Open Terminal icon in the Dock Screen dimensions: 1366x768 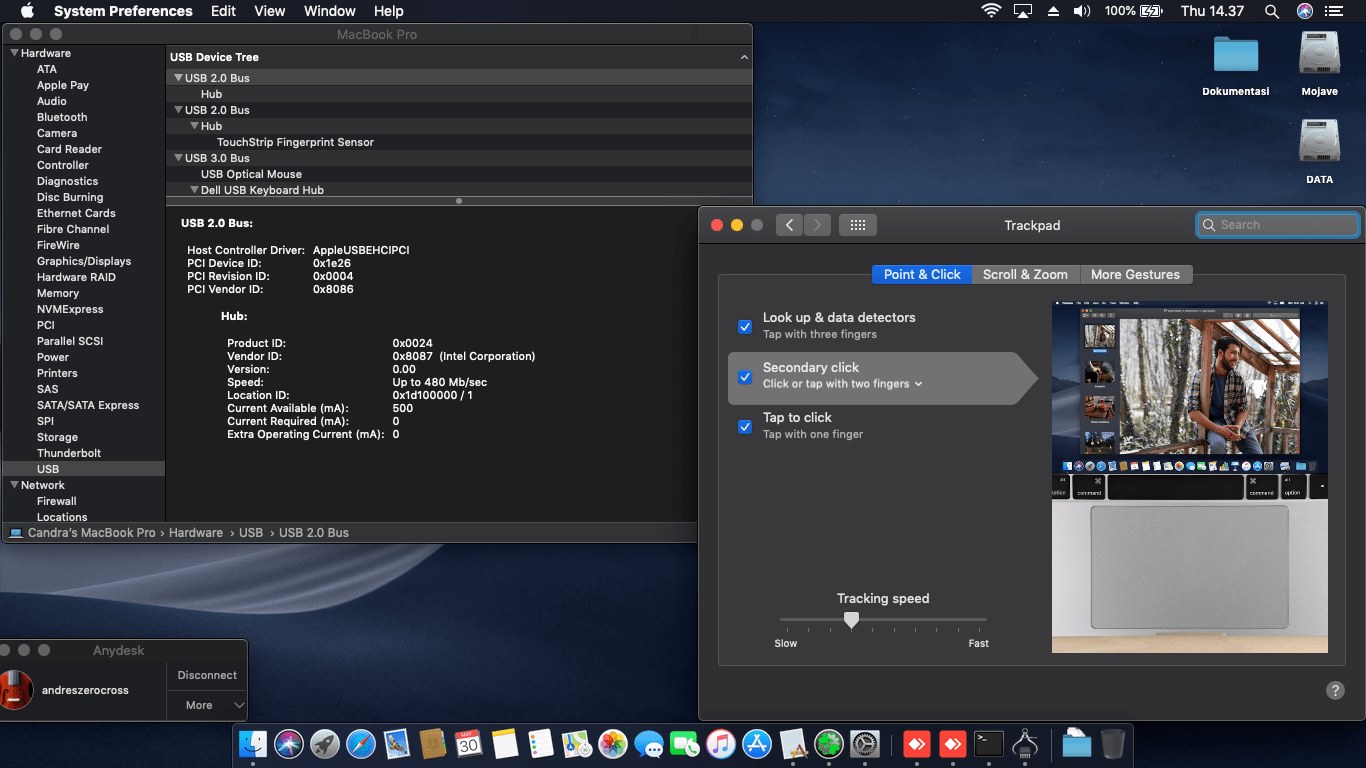click(x=989, y=743)
